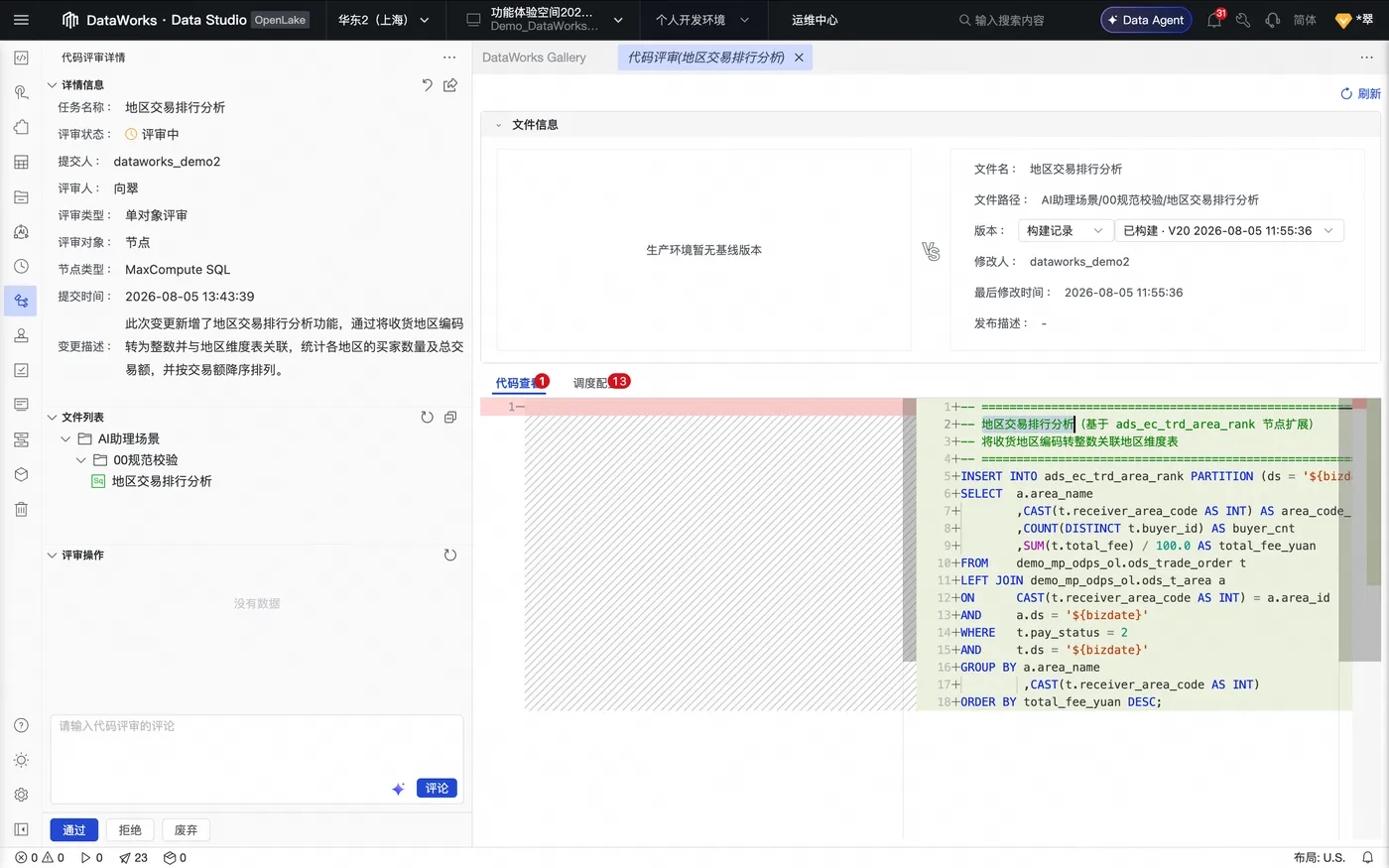
Task: Click the top search input 输入搜索内容
Action: click(x=1009, y=20)
